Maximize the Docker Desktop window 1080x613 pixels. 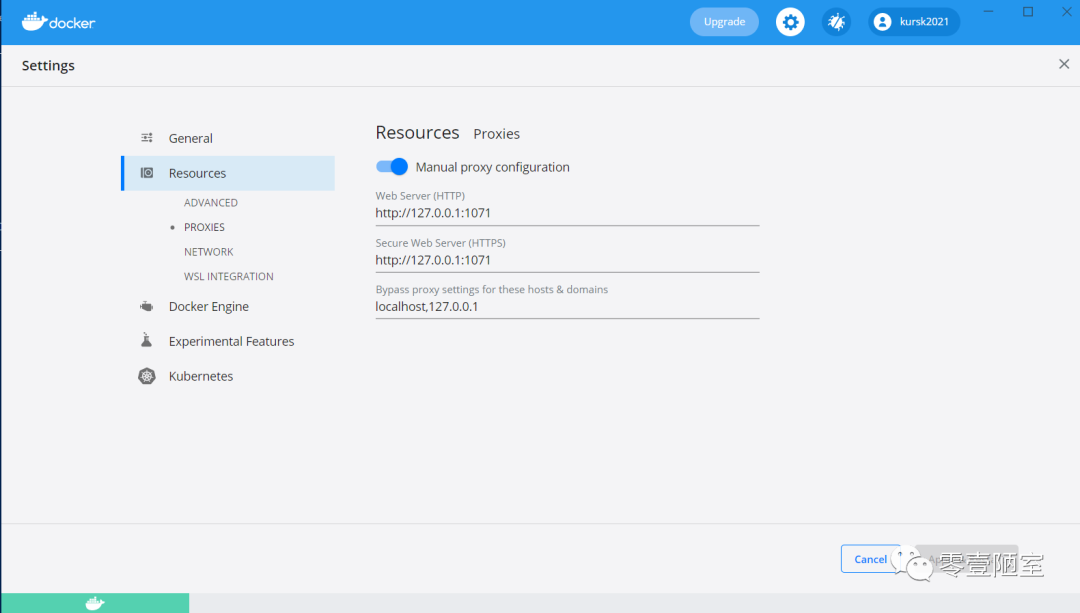pyautogui.click(x=1028, y=12)
